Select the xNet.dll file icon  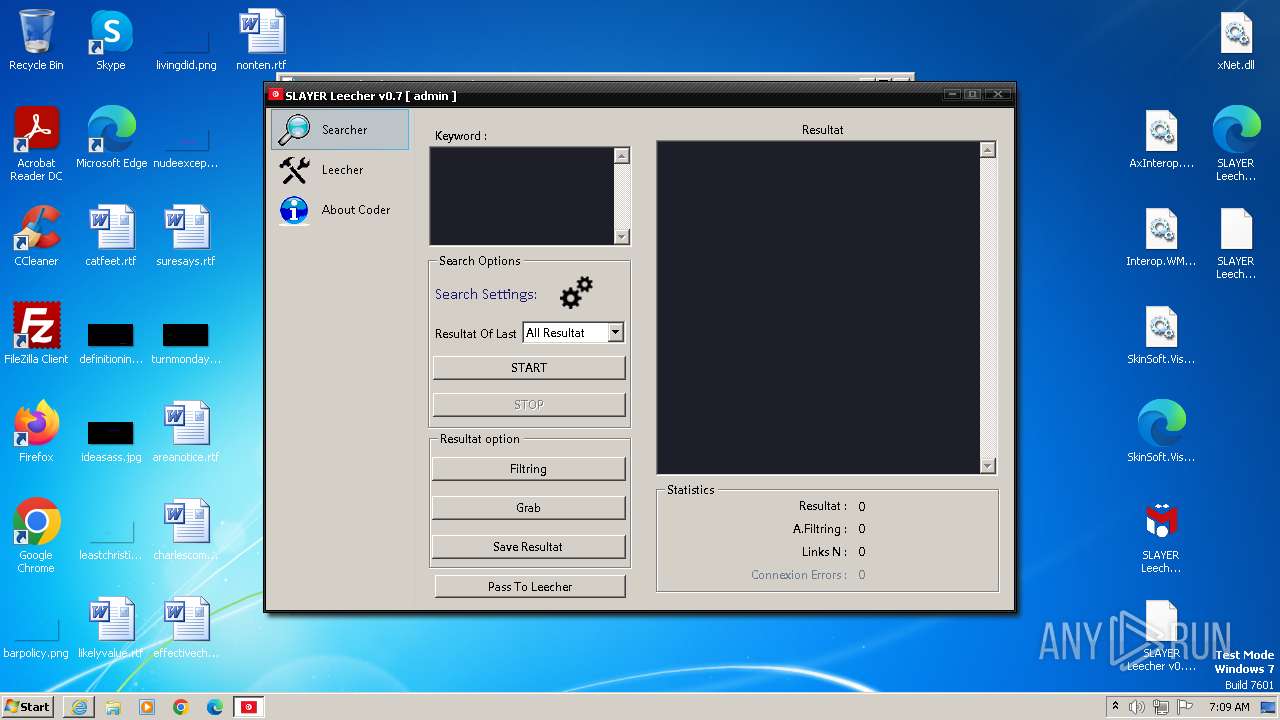pyautogui.click(x=1236, y=41)
